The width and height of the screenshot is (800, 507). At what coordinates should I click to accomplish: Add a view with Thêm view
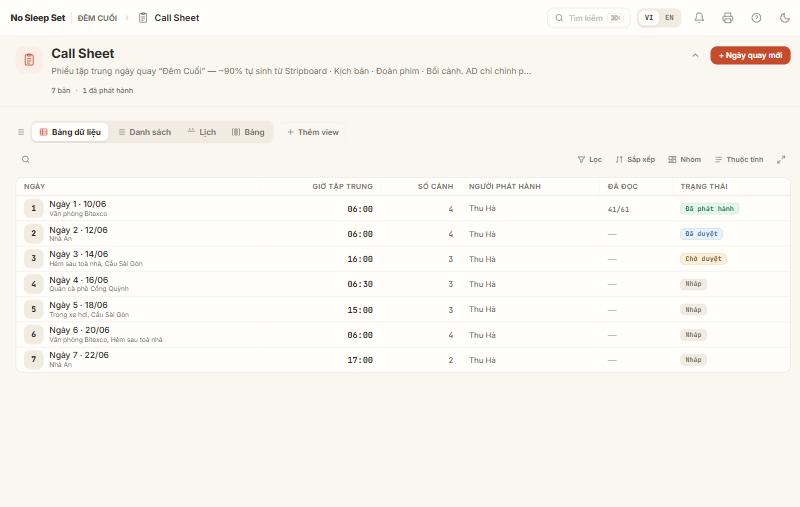pos(313,132)
